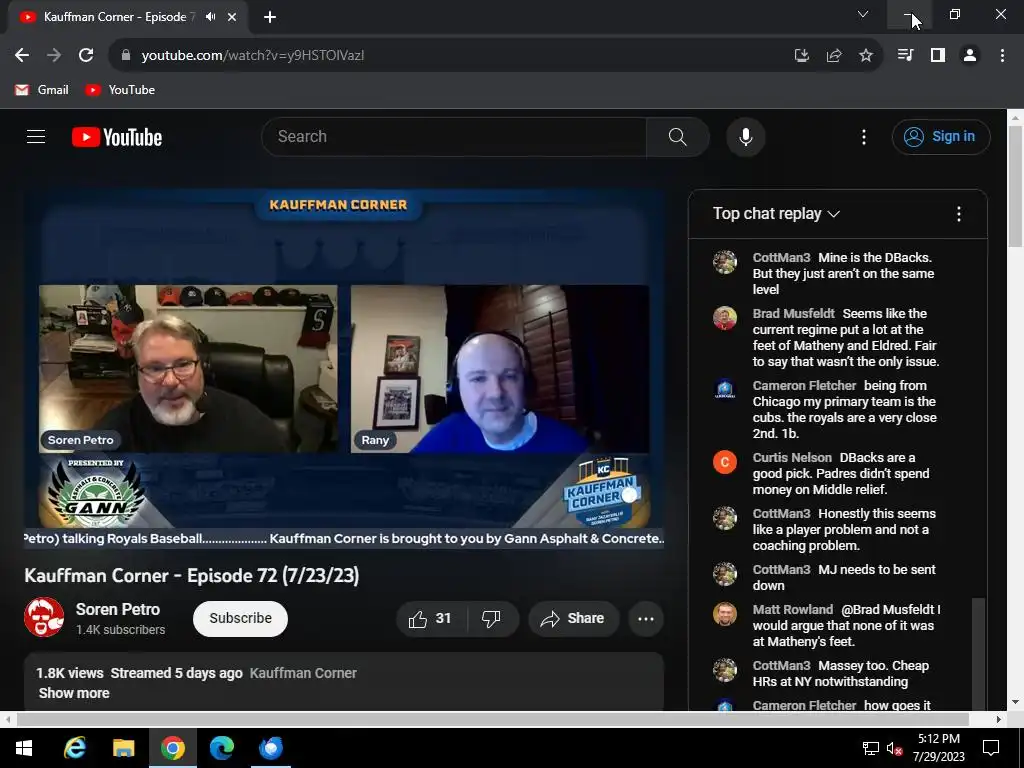Click Cameron Fletcher name on the Chicago message
The width and height of the screenshot is (1024, 768).
pyautogui.click(x=804, y=385)
